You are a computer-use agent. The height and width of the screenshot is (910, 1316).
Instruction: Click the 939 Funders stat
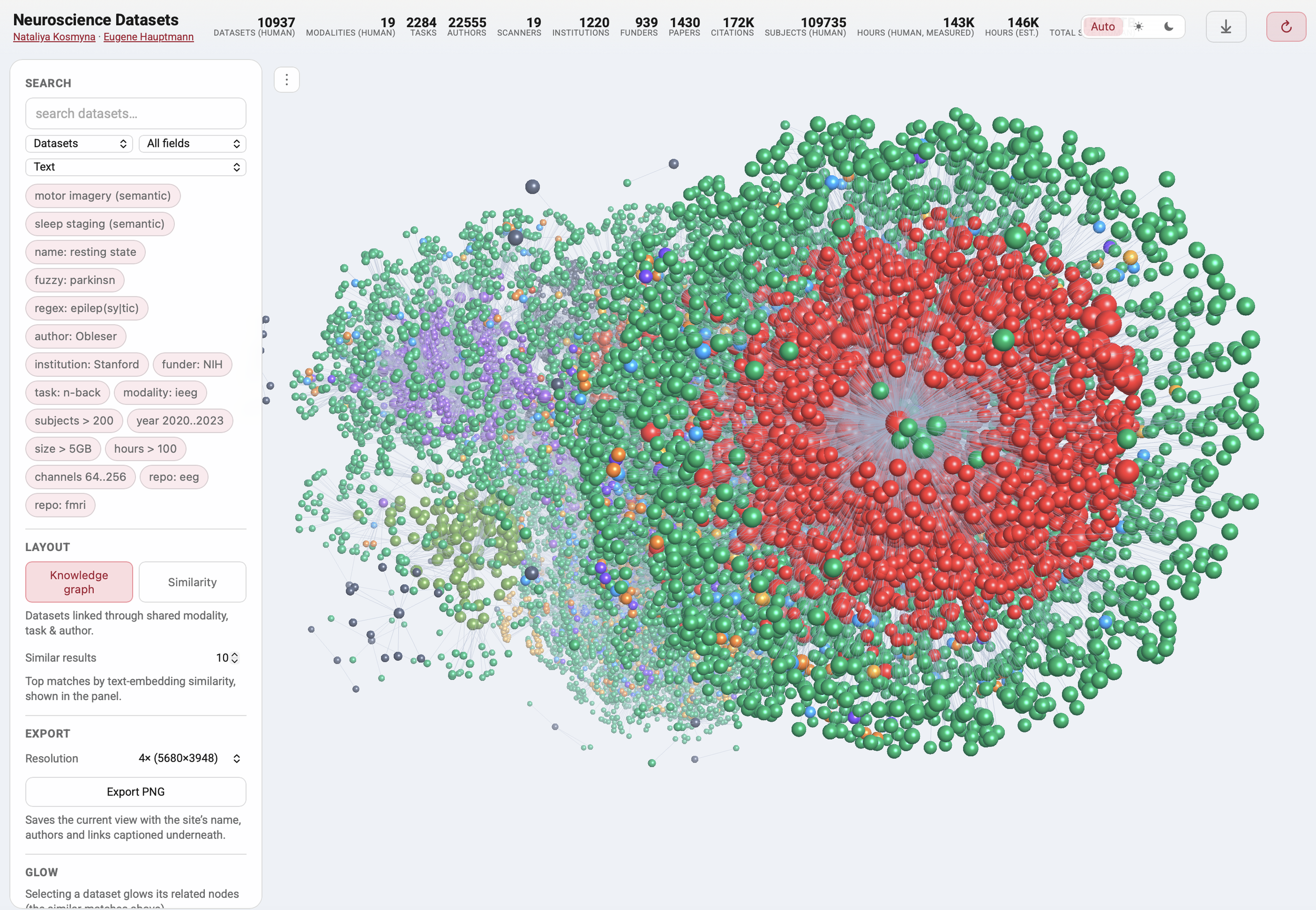click(x=639, y=27)
